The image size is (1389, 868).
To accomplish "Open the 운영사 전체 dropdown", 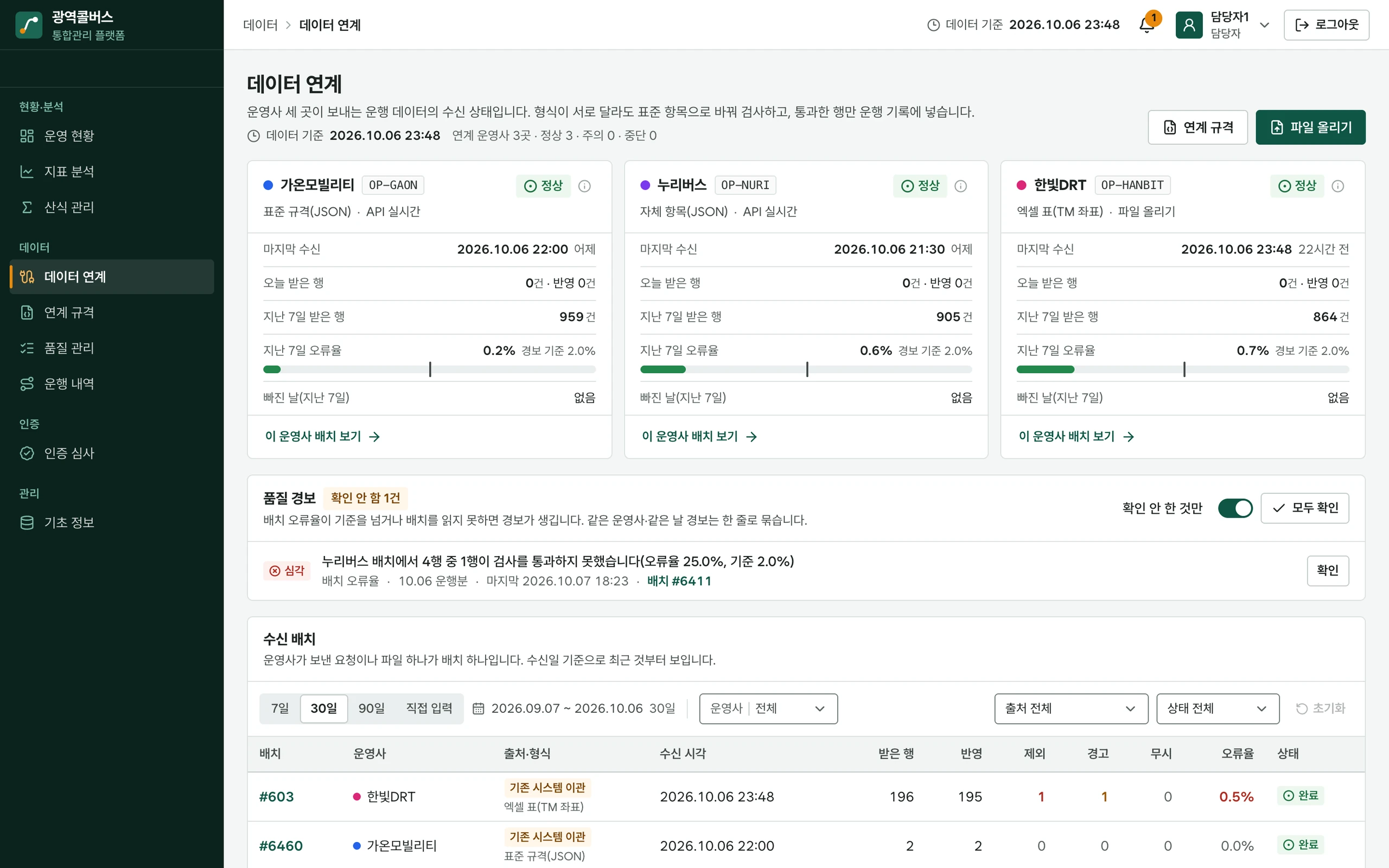I will point(768,709).
